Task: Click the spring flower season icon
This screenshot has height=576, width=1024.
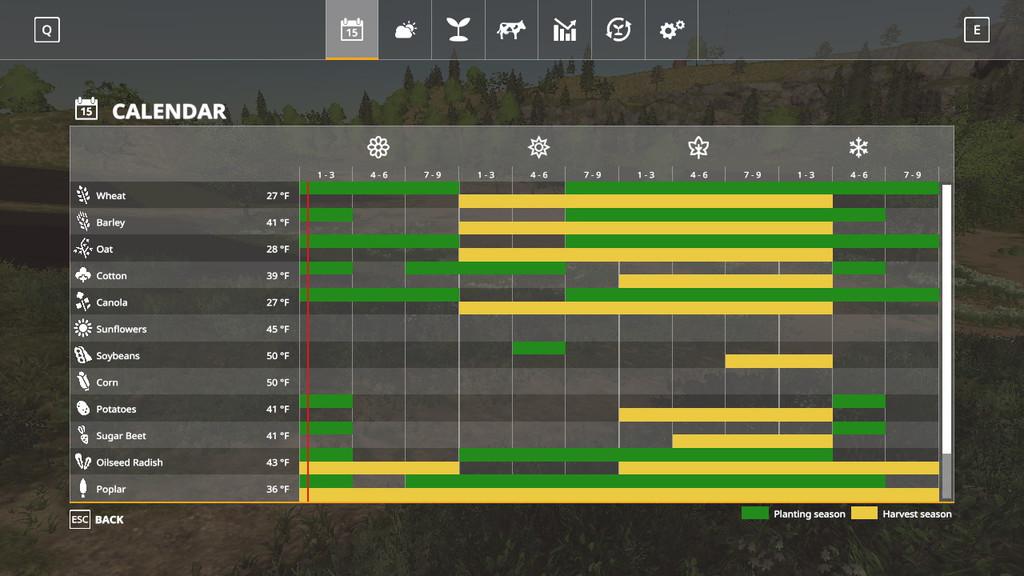Action: point(378,148)
